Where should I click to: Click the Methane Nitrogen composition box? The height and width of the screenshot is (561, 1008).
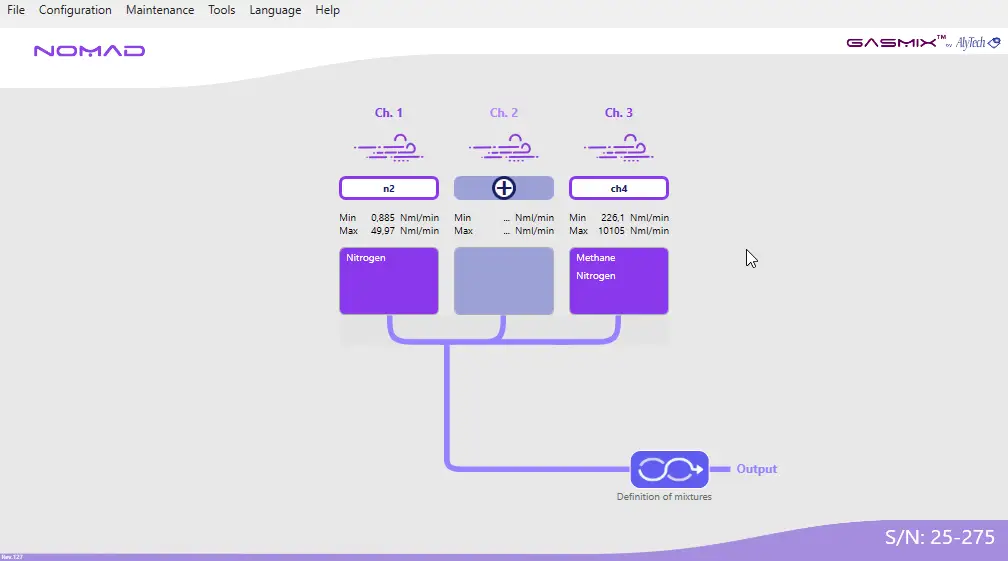coord(619,281)
